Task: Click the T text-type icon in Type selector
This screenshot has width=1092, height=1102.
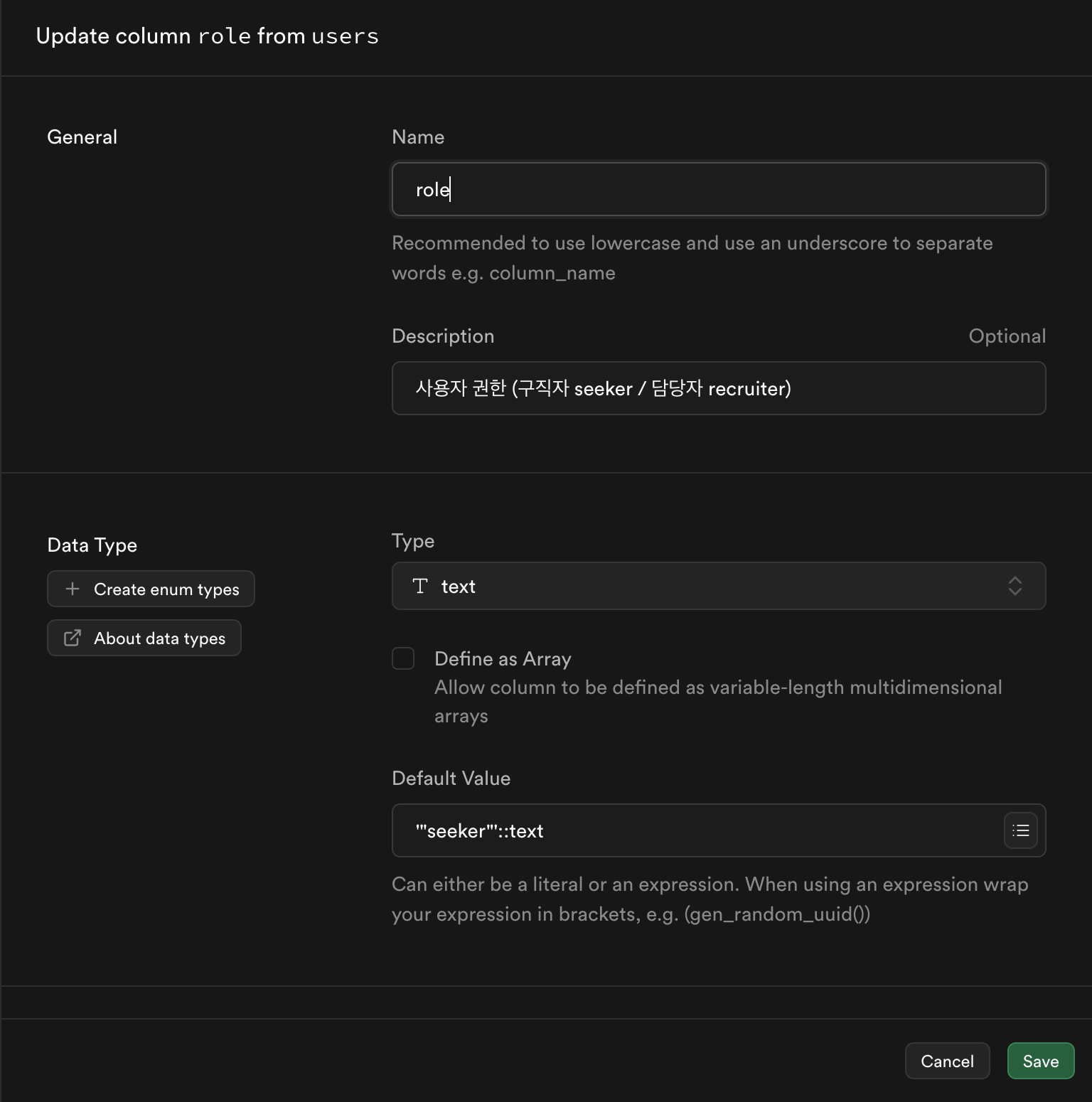Action: [420, 586]
